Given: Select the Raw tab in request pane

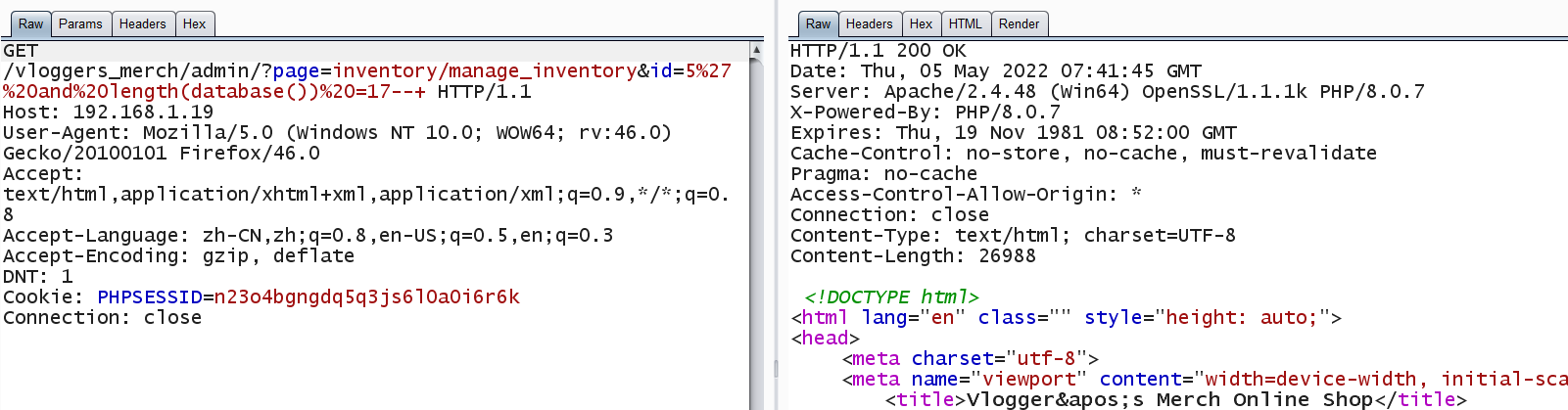Looking at the screenshot, I should [x=31, y=23].
